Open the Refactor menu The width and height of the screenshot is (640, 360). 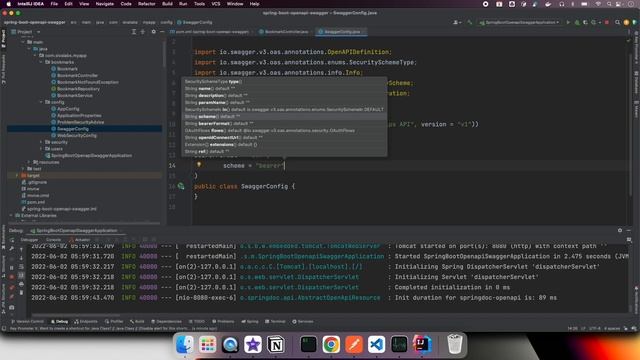tap(147, 4)
